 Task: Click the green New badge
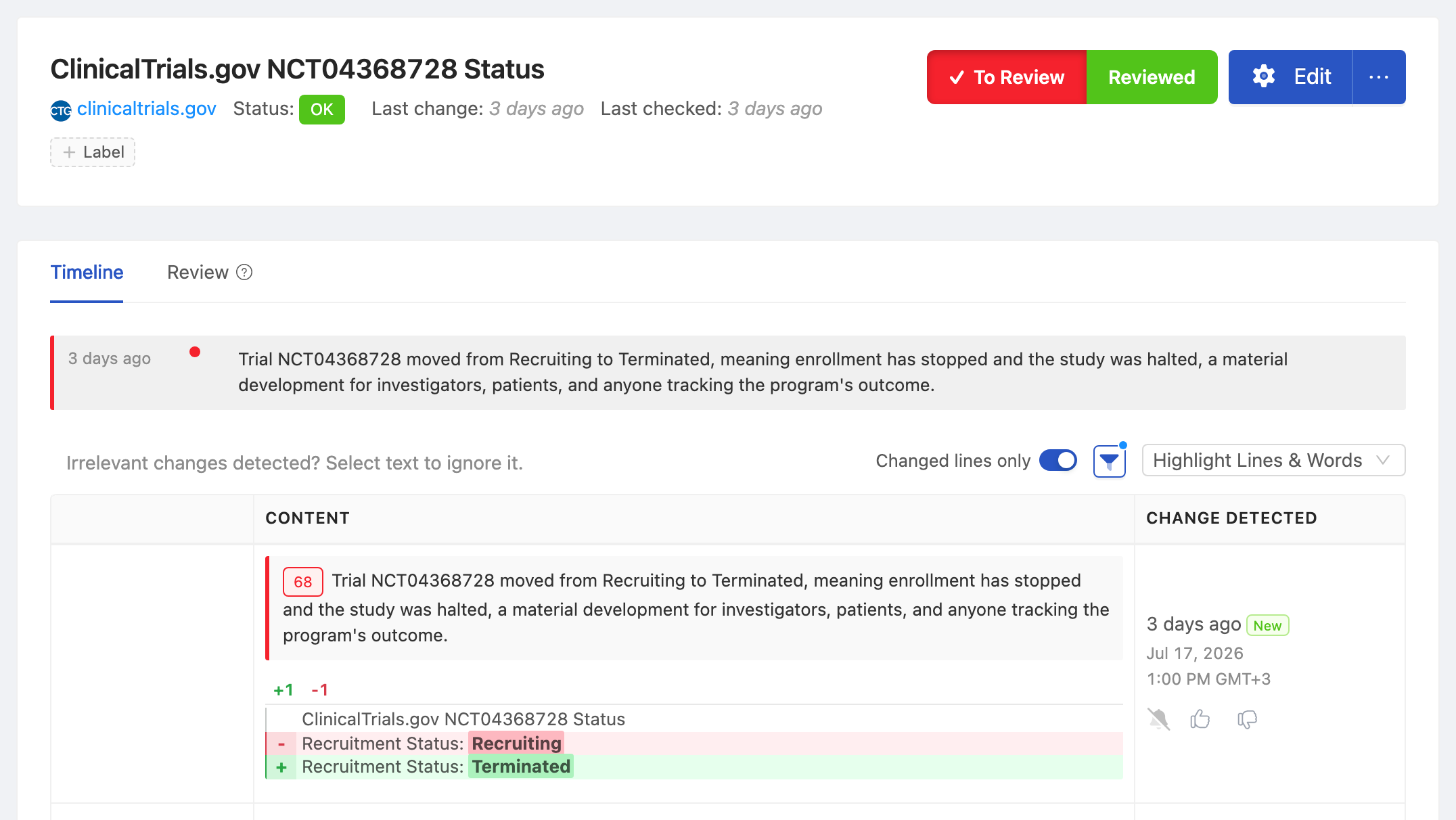[1267, 625]
